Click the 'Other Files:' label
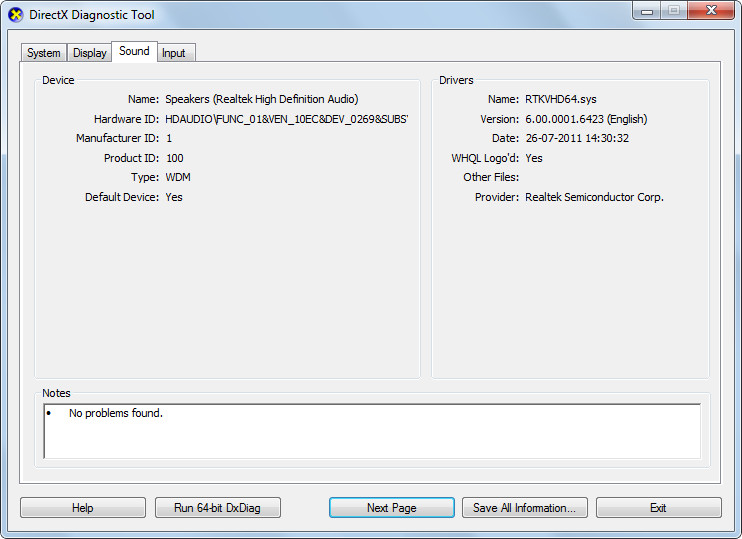This screenshot has width=742, height=539. 491,177
